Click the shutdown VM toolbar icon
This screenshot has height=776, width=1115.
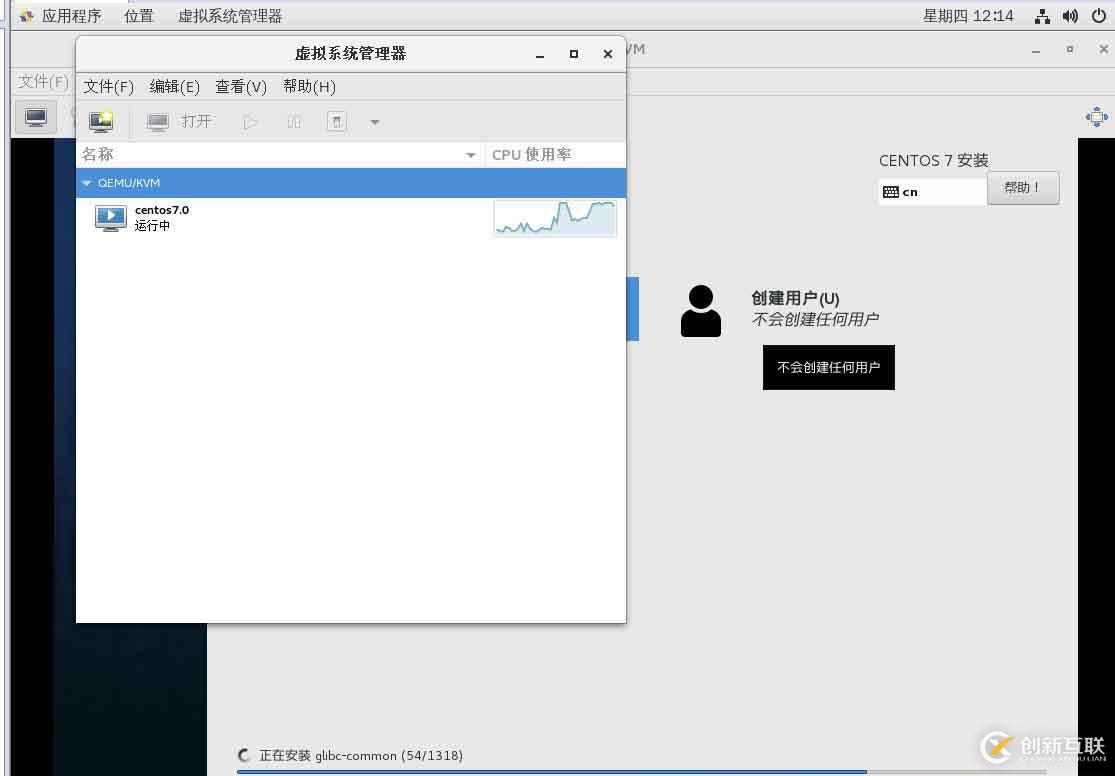tap(336, 122)
